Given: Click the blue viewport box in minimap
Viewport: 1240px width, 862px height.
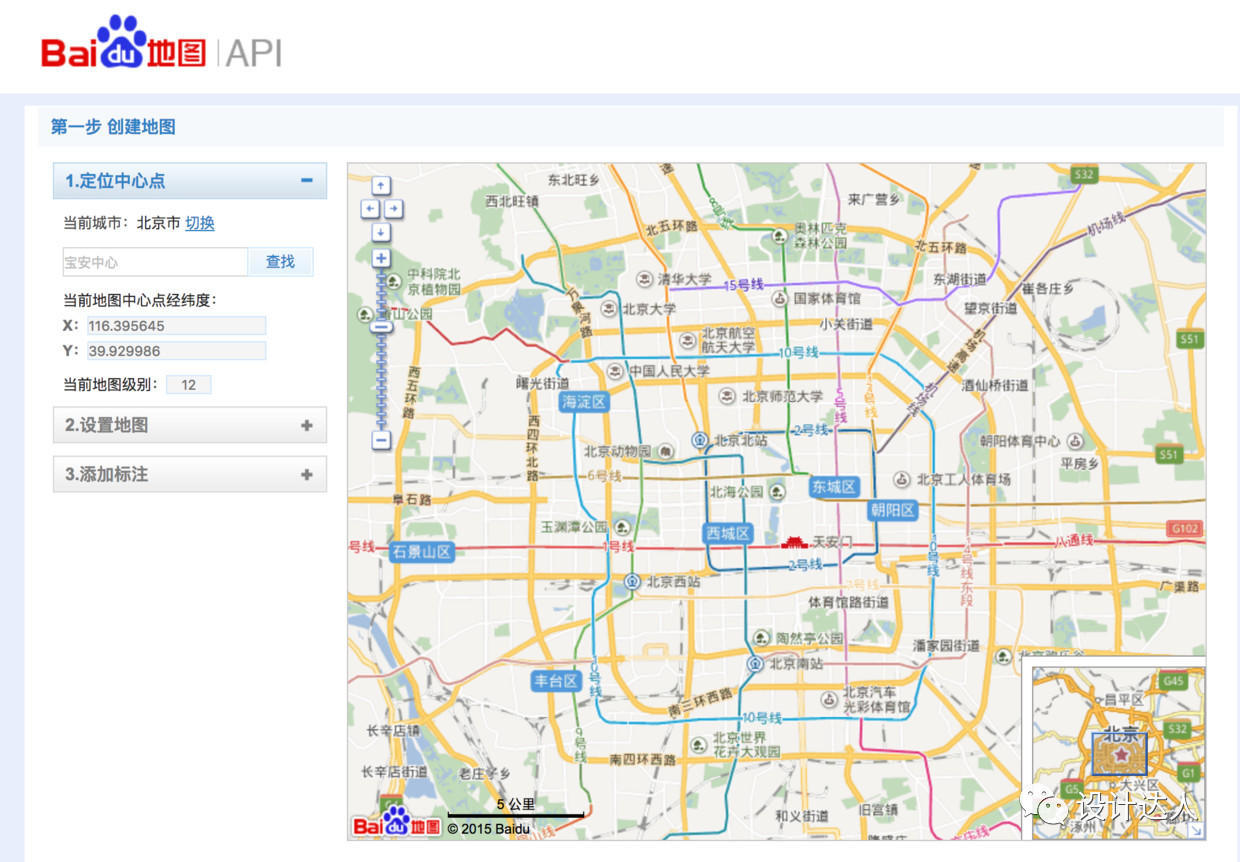Looking at the screenshot, I should tap(1119, 754).
